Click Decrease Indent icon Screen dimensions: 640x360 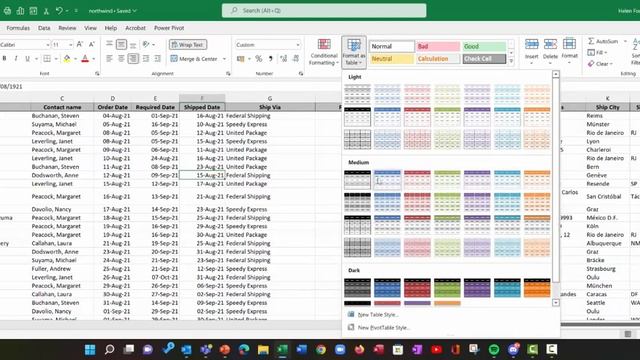tap(146, 59)
